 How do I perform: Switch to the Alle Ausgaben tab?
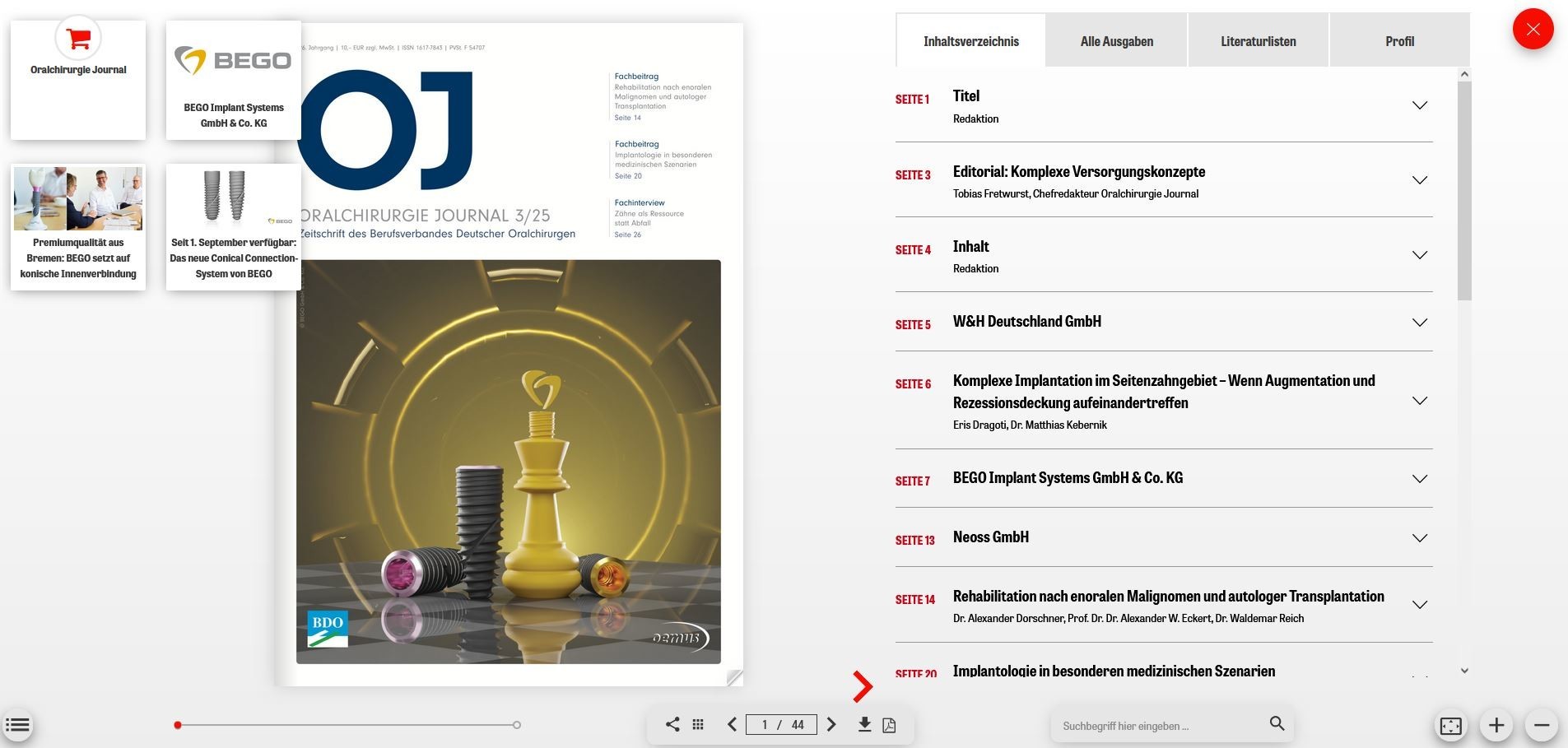point(1117,41)
